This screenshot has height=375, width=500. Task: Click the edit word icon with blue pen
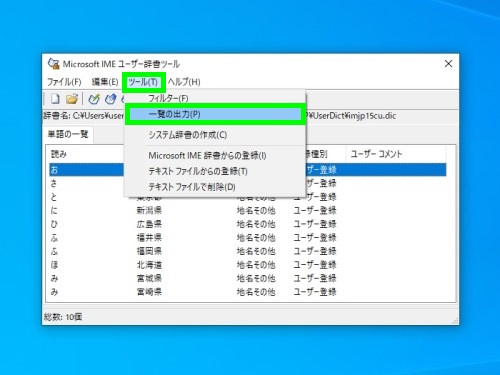pyautogui.click(x=111, y=99)
